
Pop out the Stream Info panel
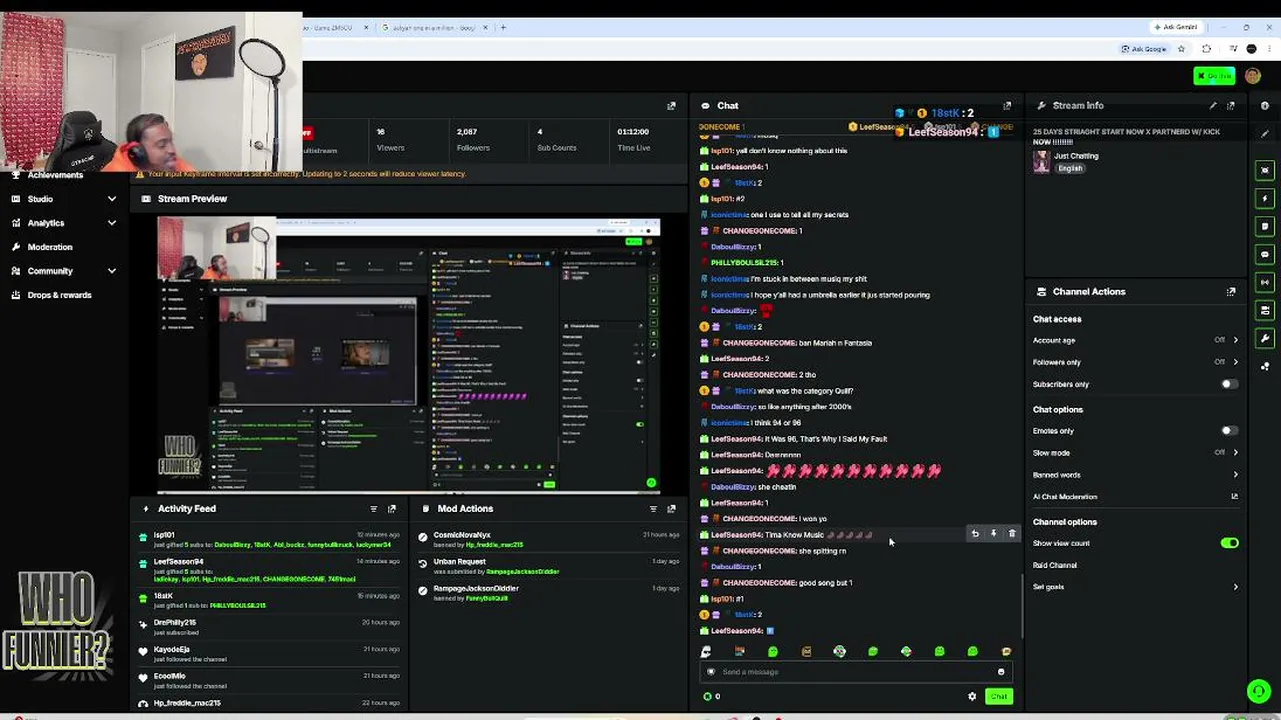click(1231, 105)
